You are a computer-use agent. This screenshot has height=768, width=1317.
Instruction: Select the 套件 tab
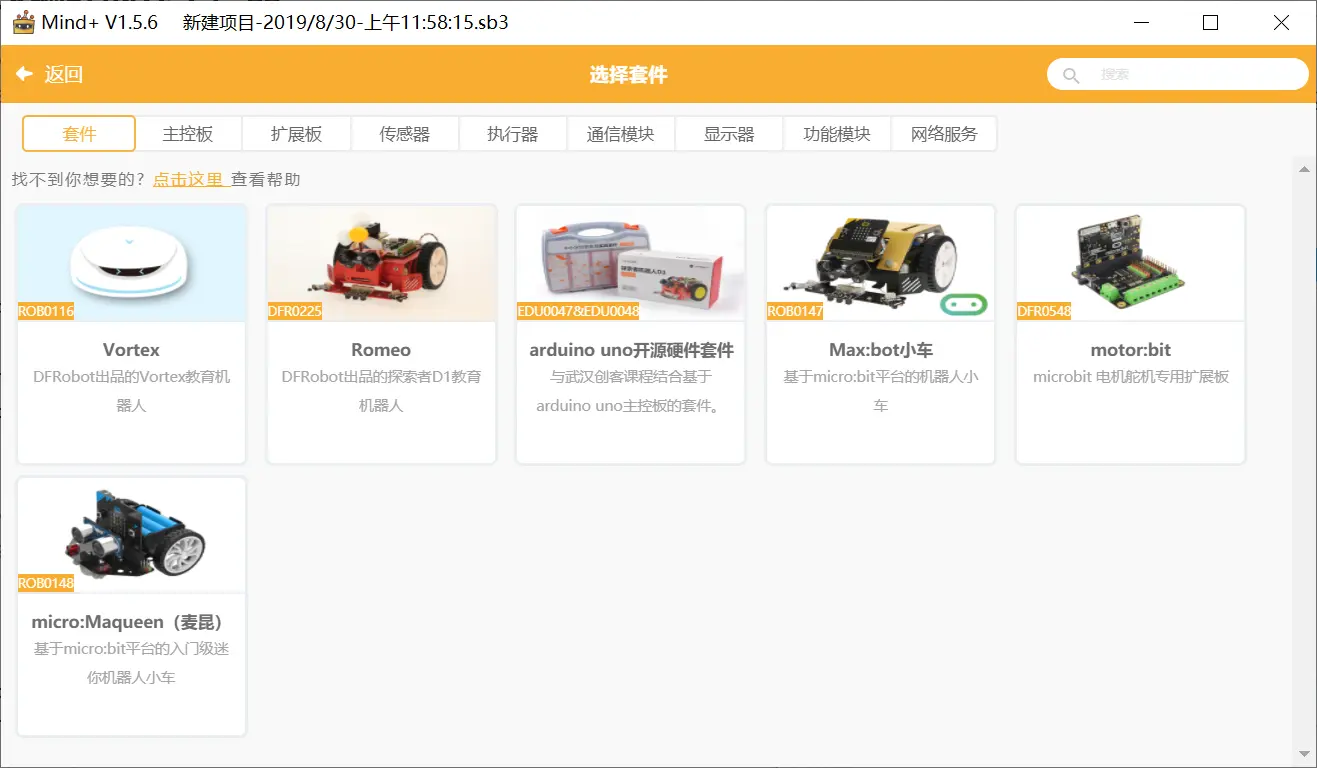pyautogui.click(x=79, y=134)
